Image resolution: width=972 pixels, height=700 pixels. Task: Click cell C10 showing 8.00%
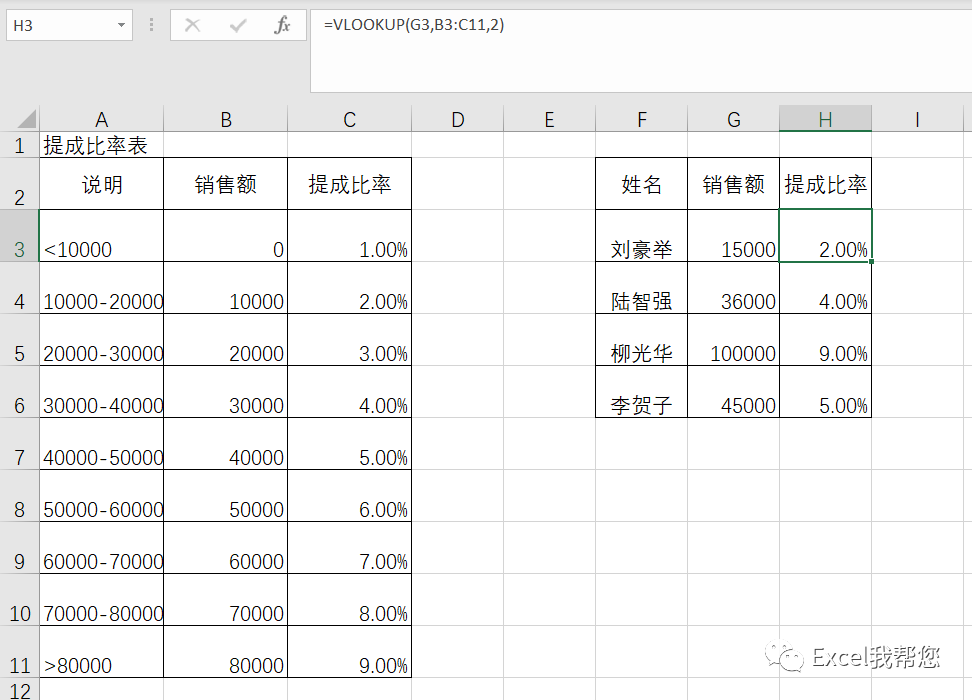tap(350, 601)
